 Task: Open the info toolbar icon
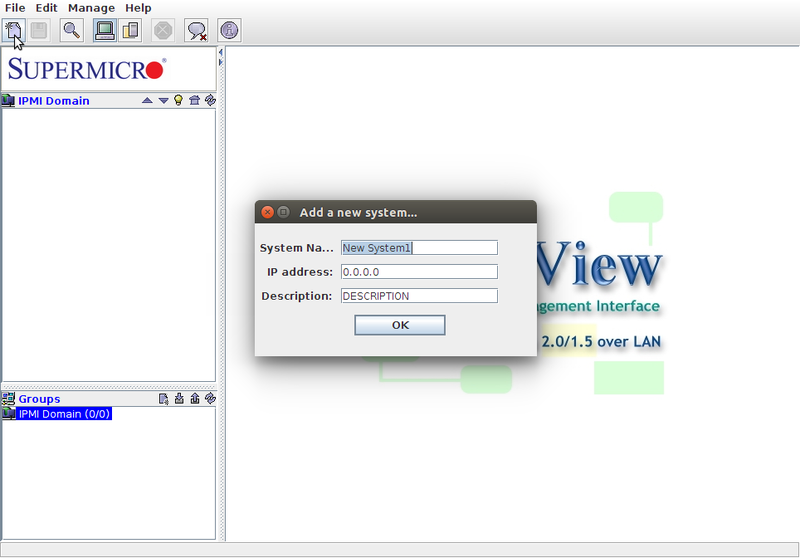(229, 30)
